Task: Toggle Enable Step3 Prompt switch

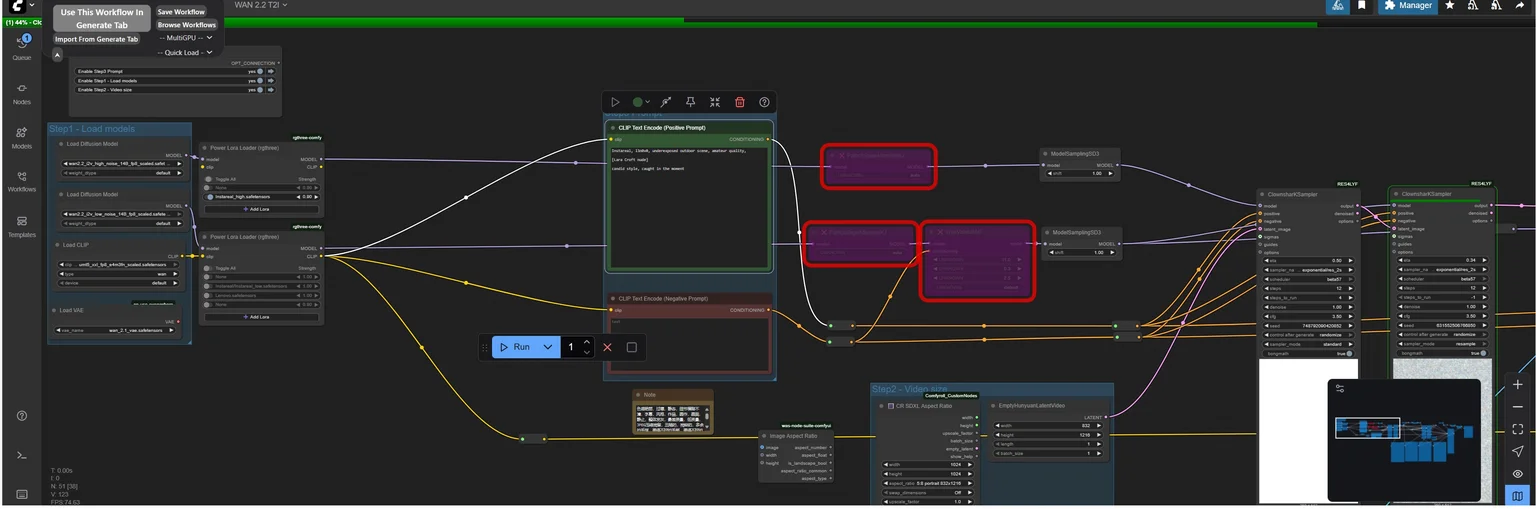Action: (x=260, y=72)
